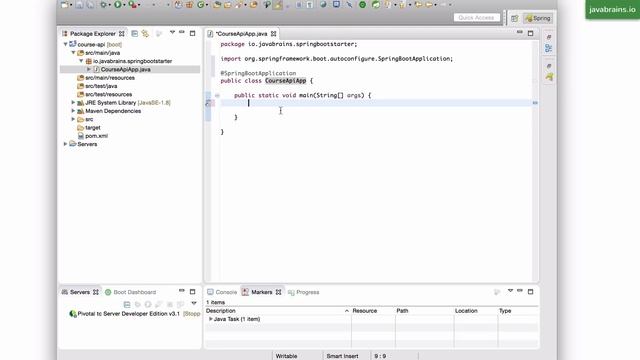Viewport: 640px width, 360px height.
Task: Click the Quick Access search field
Action: click(476, 18)
